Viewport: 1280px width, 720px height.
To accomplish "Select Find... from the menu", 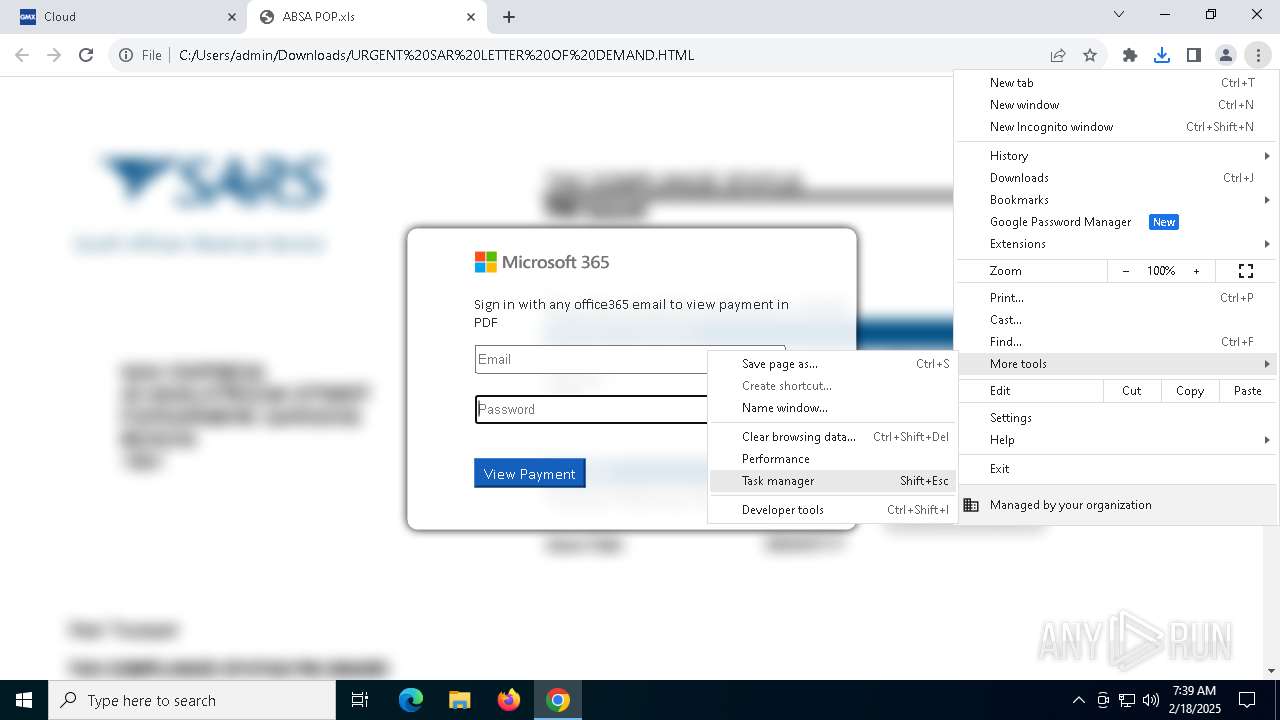I will pyautogui.click(x=1116, y=342).
